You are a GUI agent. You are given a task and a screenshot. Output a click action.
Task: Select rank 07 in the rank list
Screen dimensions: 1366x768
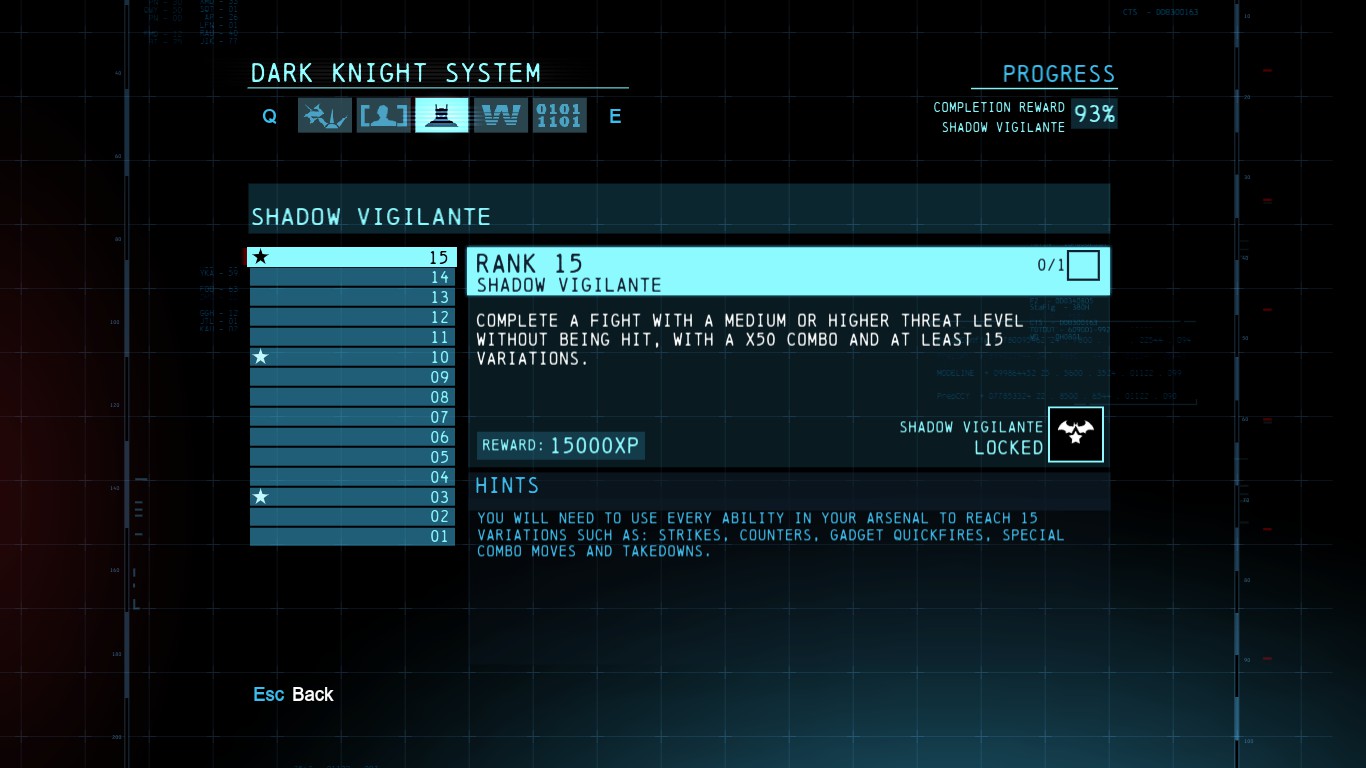352,417
